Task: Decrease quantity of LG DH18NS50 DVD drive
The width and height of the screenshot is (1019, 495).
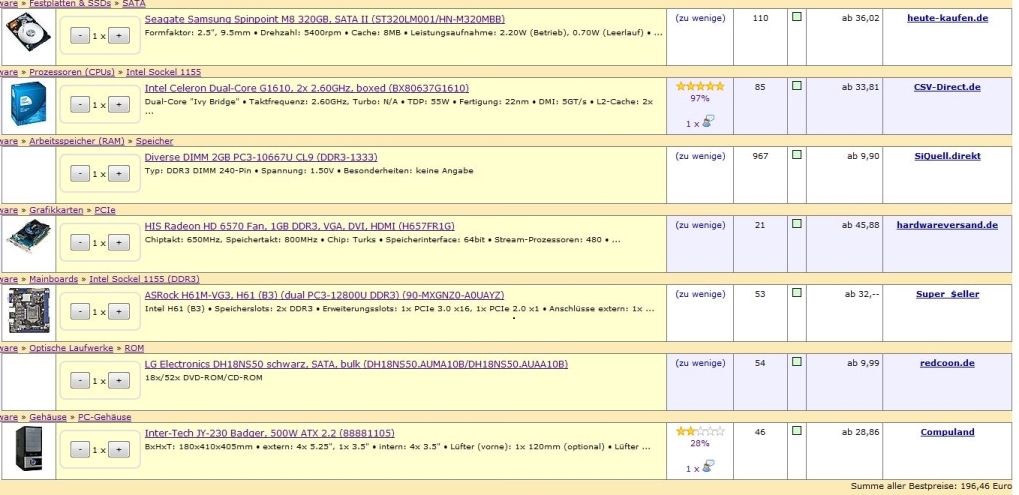Action: (80, 381)
